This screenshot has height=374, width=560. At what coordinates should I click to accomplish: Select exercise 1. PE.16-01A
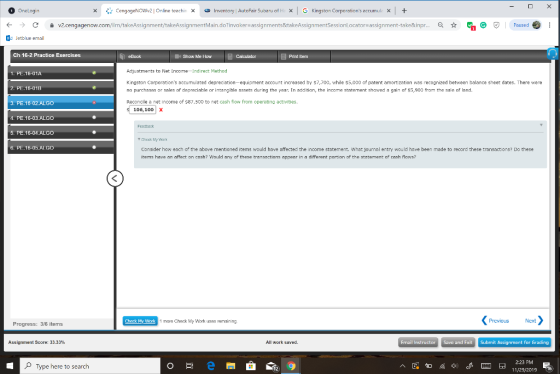coord(61,73)
